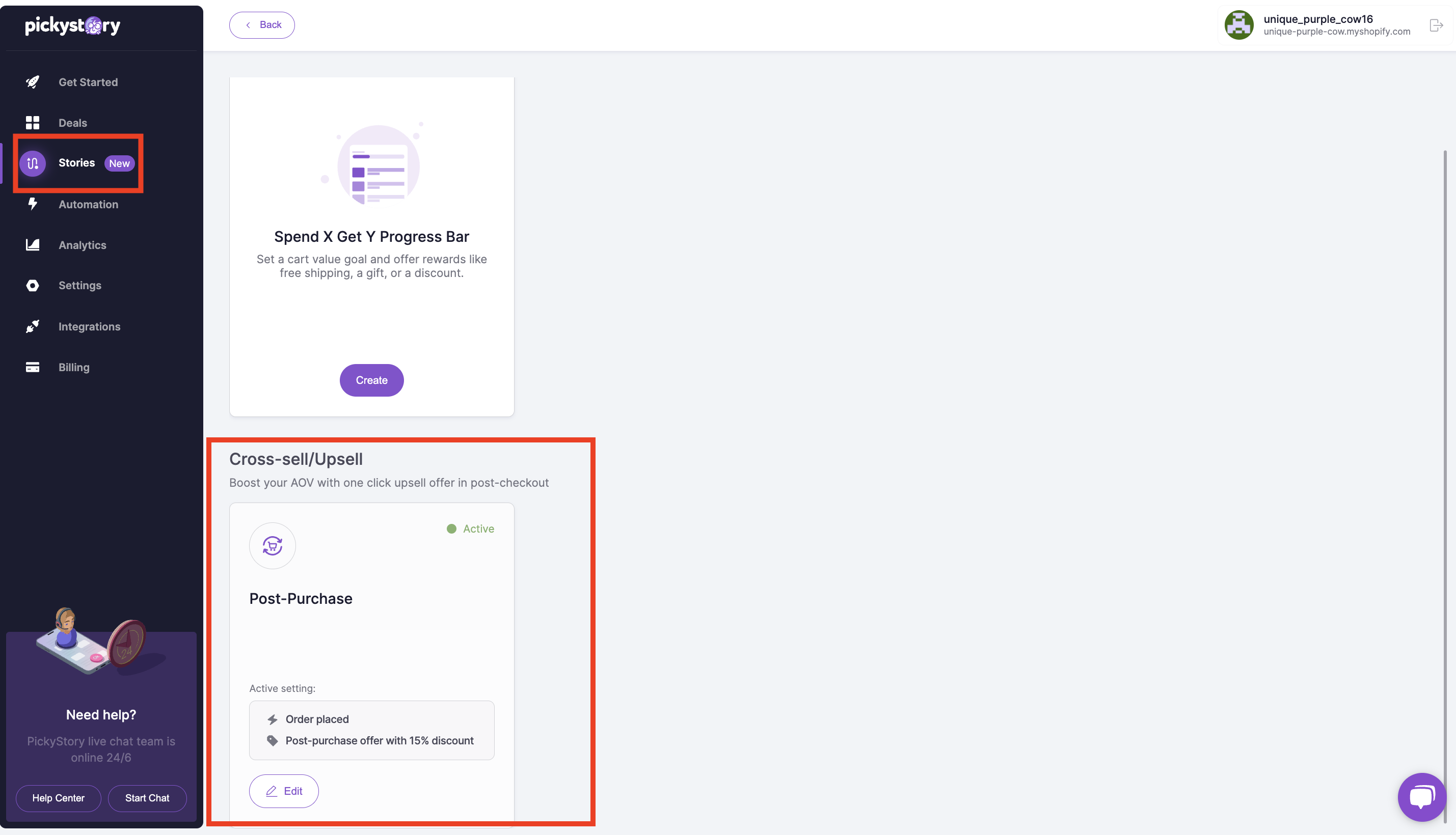1456x835 pixels.
Task: Click the Need help? heading
Action: 101,714
